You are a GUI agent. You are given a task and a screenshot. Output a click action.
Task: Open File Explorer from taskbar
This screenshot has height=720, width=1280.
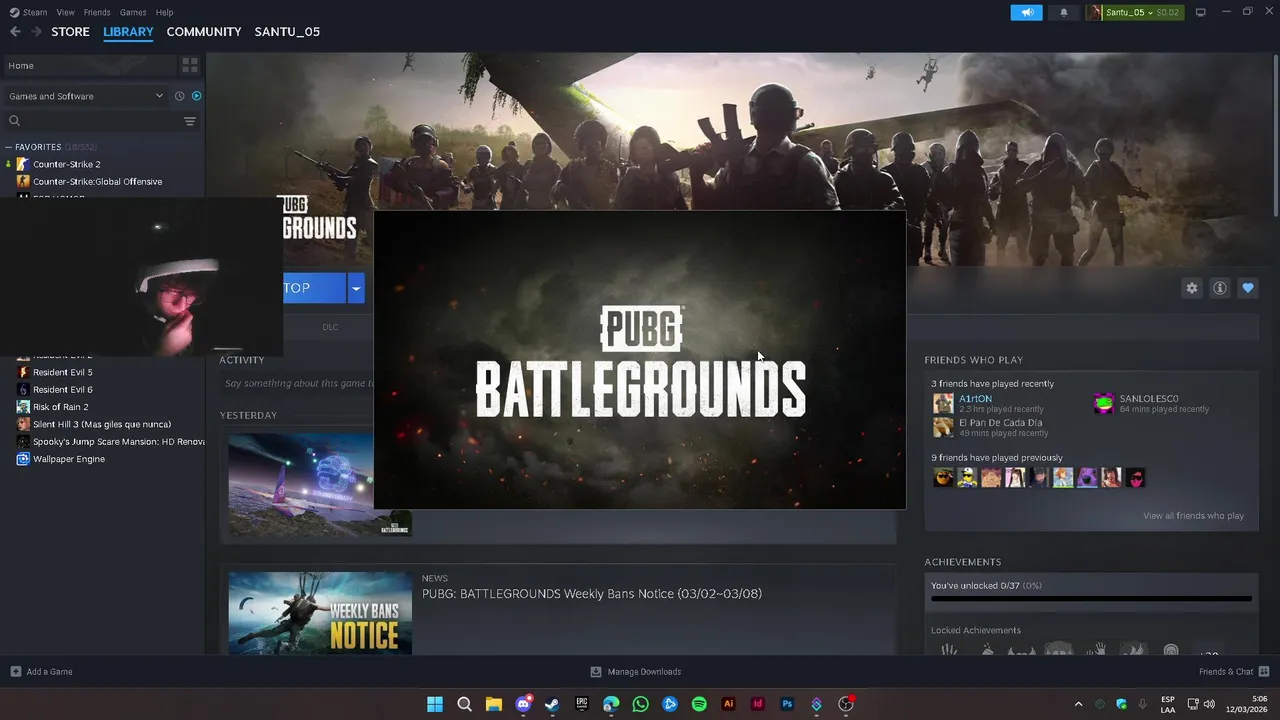494,704
